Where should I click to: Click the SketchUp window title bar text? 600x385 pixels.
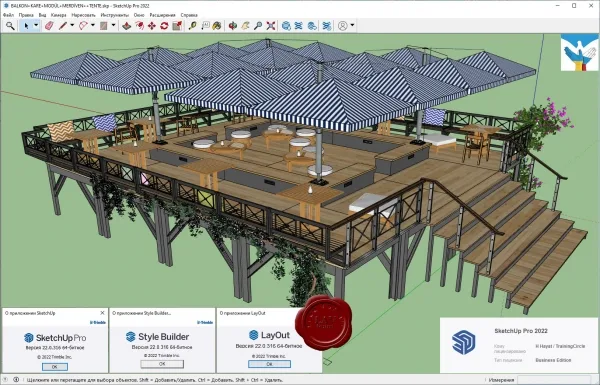click(80, 6)
